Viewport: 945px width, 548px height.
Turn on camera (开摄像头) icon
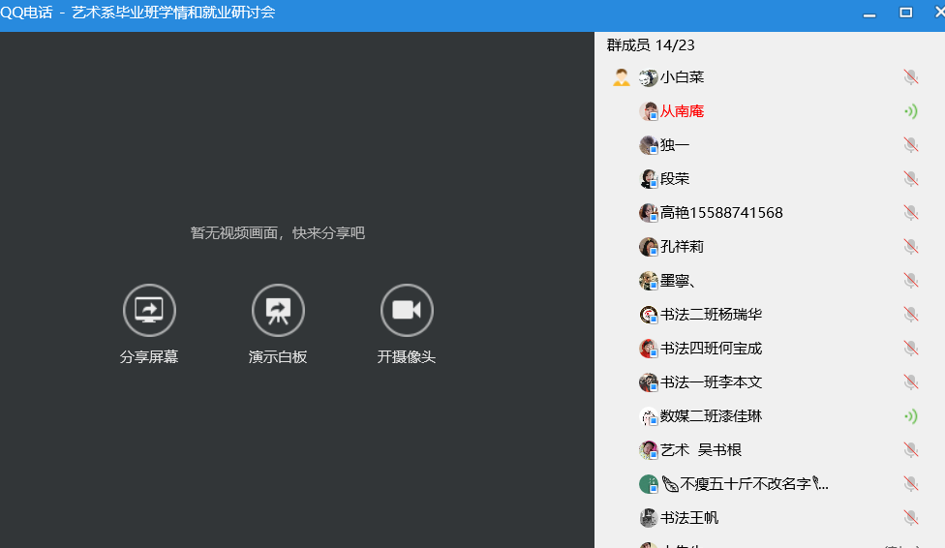tap(407, 310)
